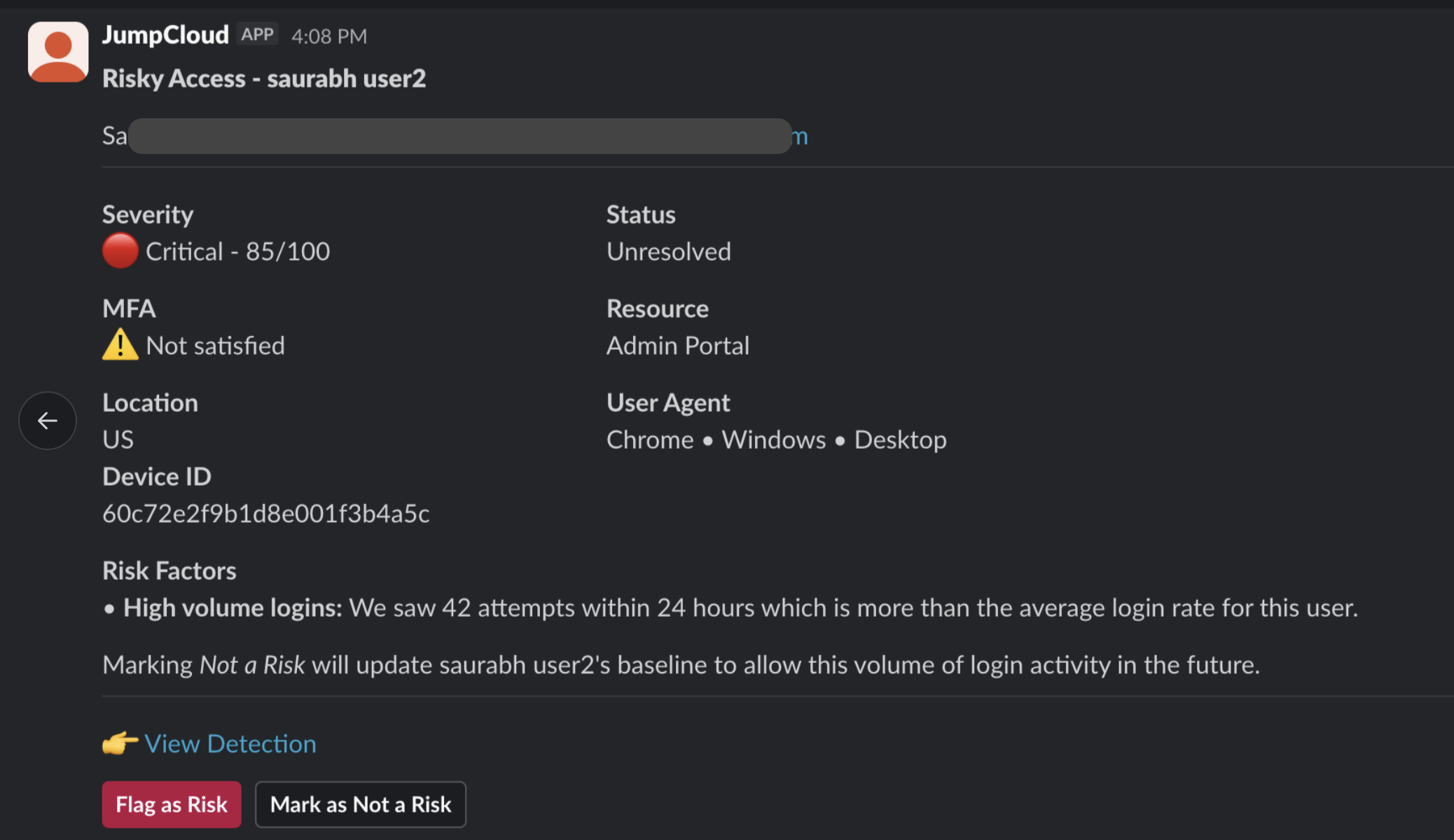Image resolution: width=1454 pixels, height=840 pixels.
Task: Click the back arrow button
Action: click(48, 421)
